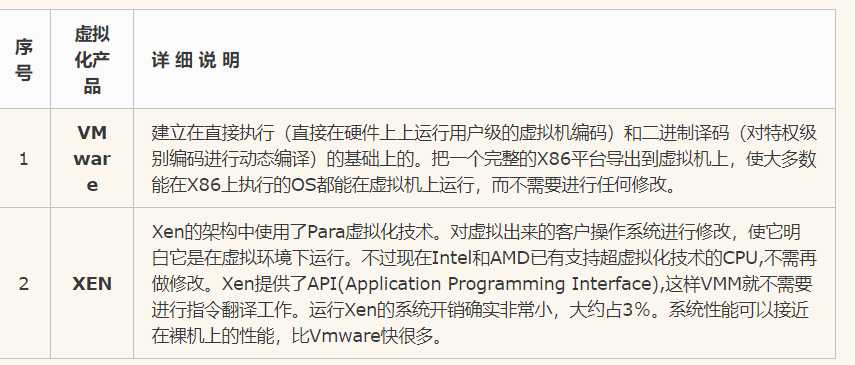Click the XEN description starting 'Xen的架构中使用了Para'
This screenshot has height=365, width=855.
tap(484, 284)
